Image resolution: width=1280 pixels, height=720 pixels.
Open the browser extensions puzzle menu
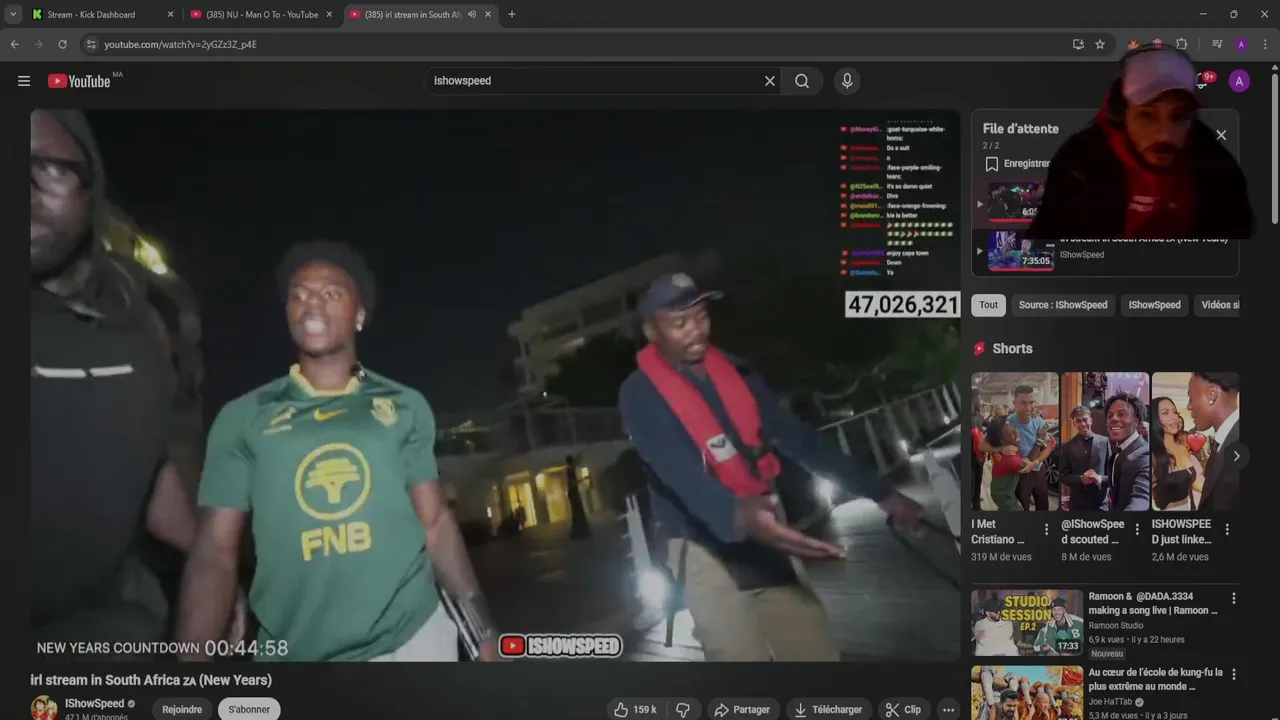(x=1181, y=44)
